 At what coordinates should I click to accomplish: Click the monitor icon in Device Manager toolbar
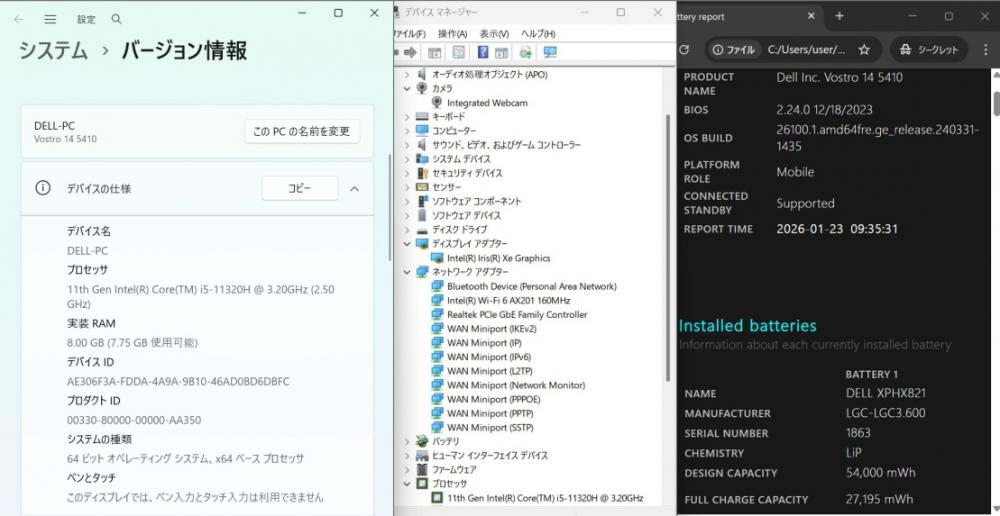click(550, 52)
